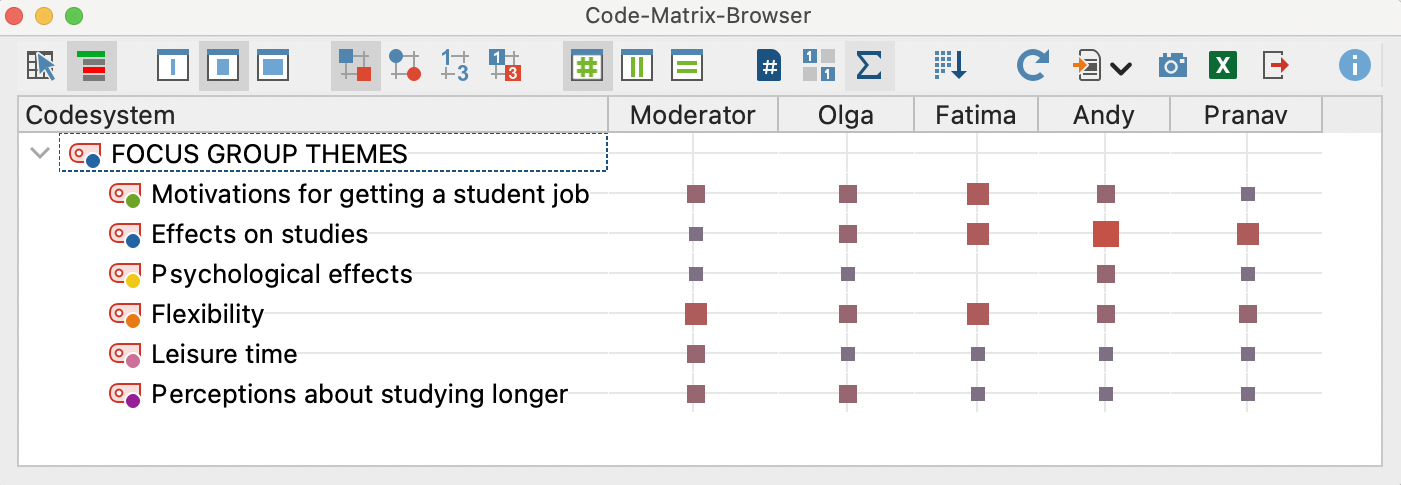The height and width of the screenshot is (485, 1401).
Task: Open the export dropdown arrow
Action: (1120, 68)
